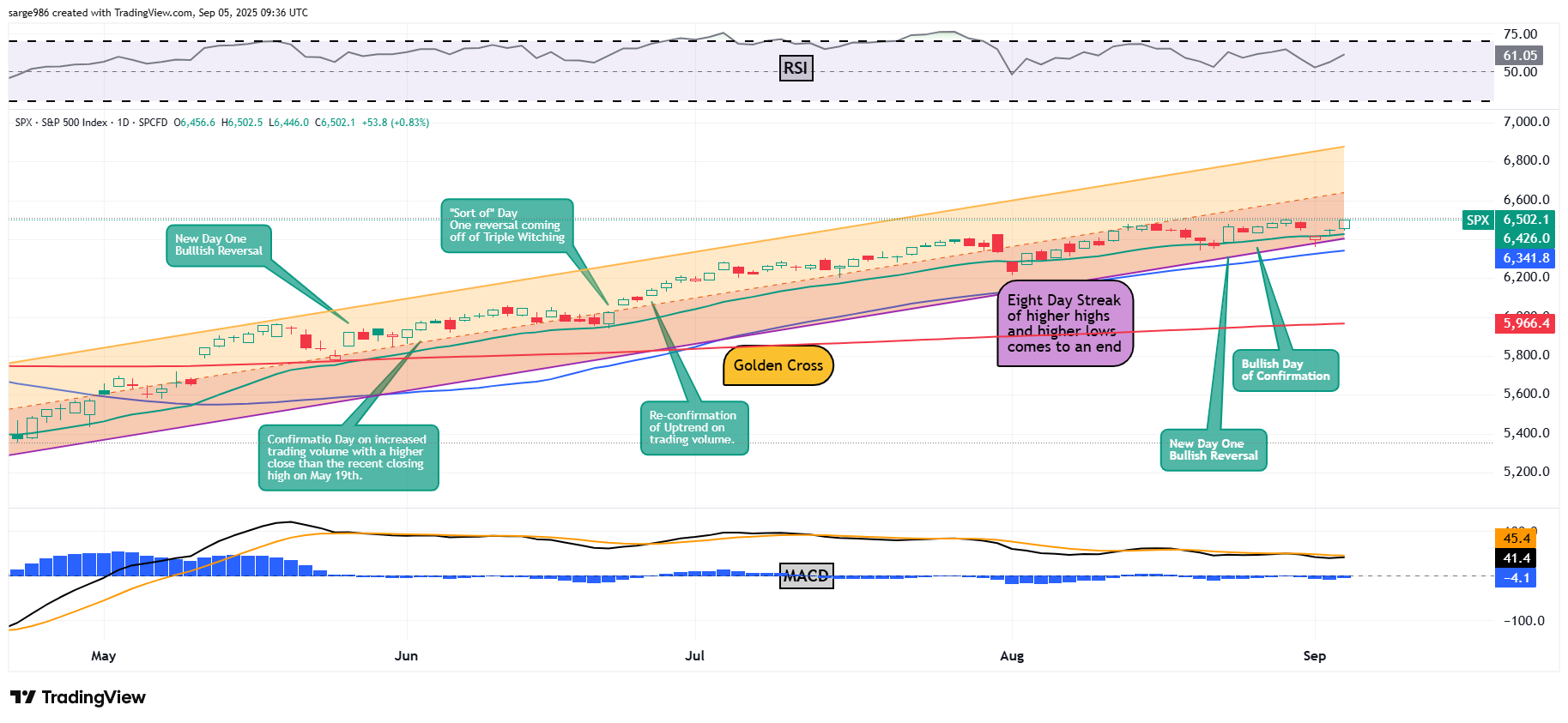Image resolution: width=1568 pixels, height=723 pixels.
Task: Click the orange 45.4 MACD signal label
Action: point(1516,539)
